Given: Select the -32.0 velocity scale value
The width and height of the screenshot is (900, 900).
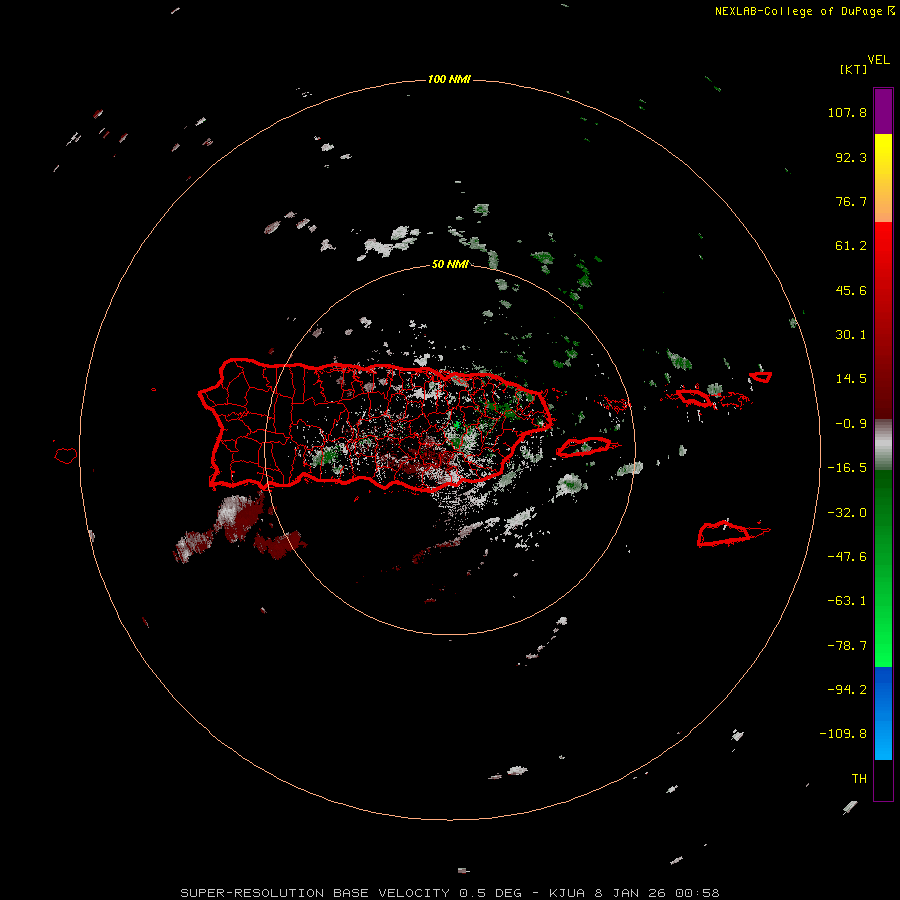Looking at the screenshot, I should (847, 513).
